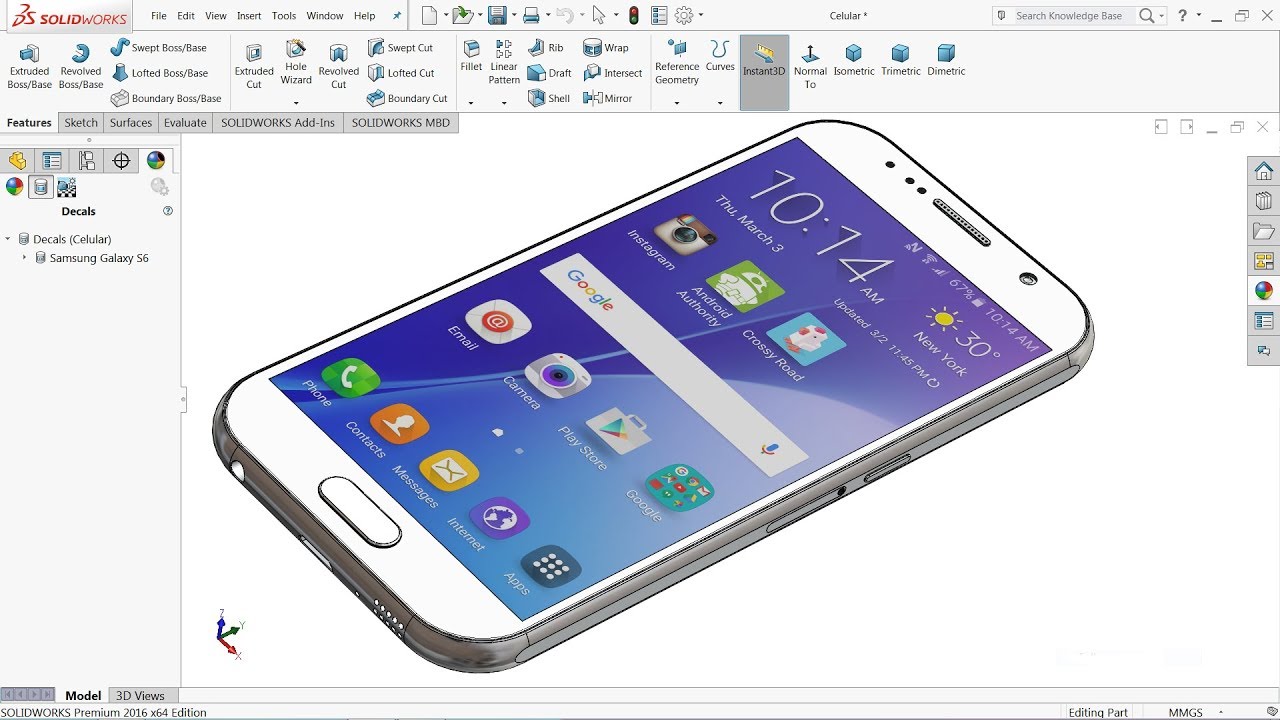Select the Intersect tool
The height and width of the screenshot is (720, 1280).
tap(613, 73)
